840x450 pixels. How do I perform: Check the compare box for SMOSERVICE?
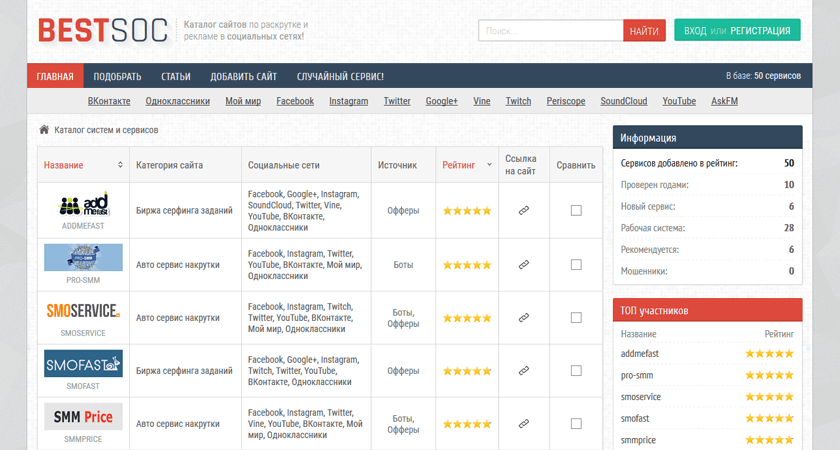pyautogui.click(x=576, y=318)
